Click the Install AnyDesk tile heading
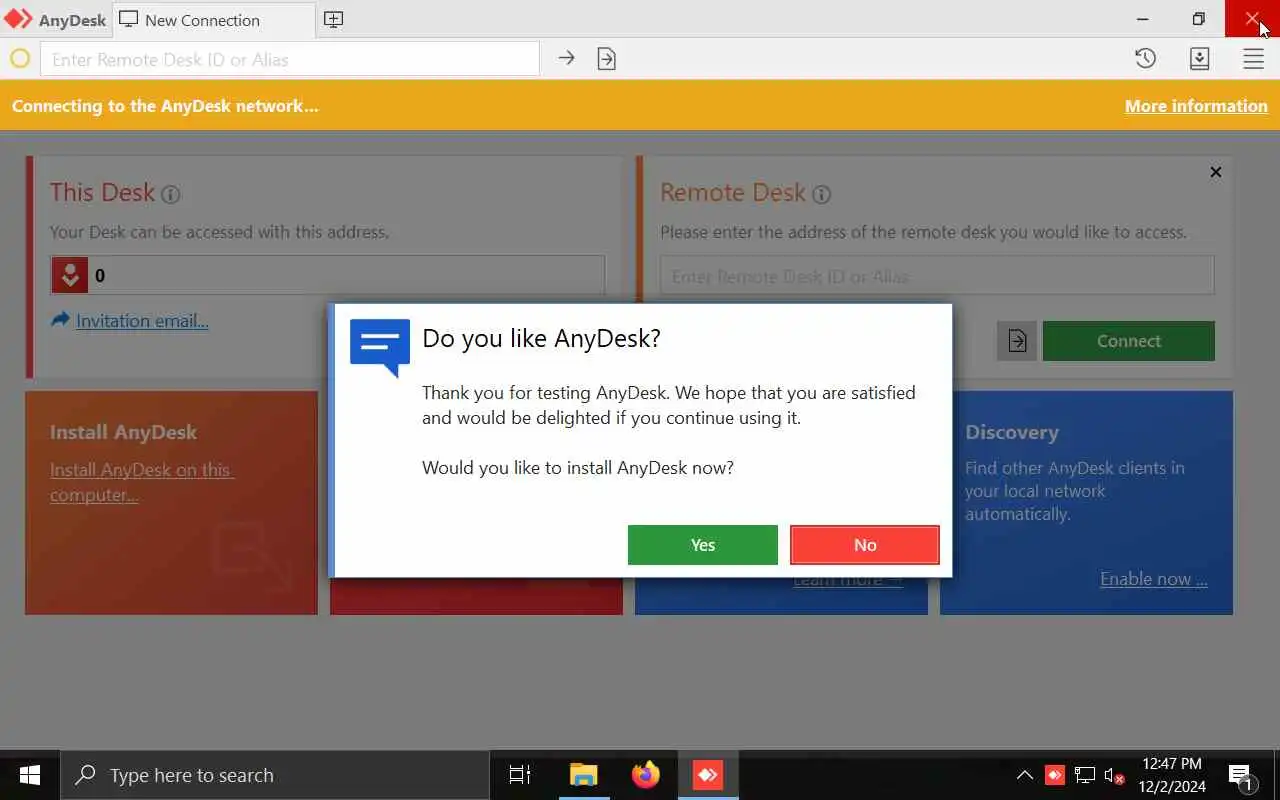Viewport: 1280px width, 800px height. [123, 432]
